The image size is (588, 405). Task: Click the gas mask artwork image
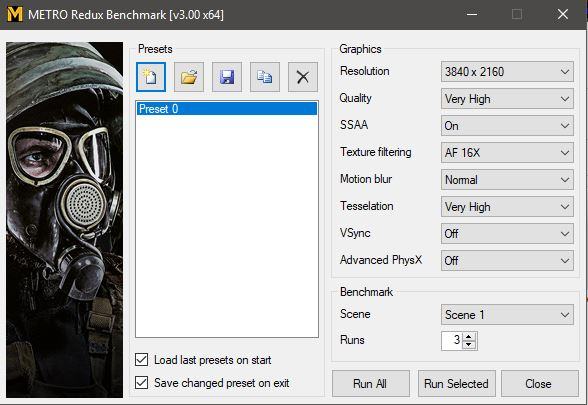click(64, 220)
